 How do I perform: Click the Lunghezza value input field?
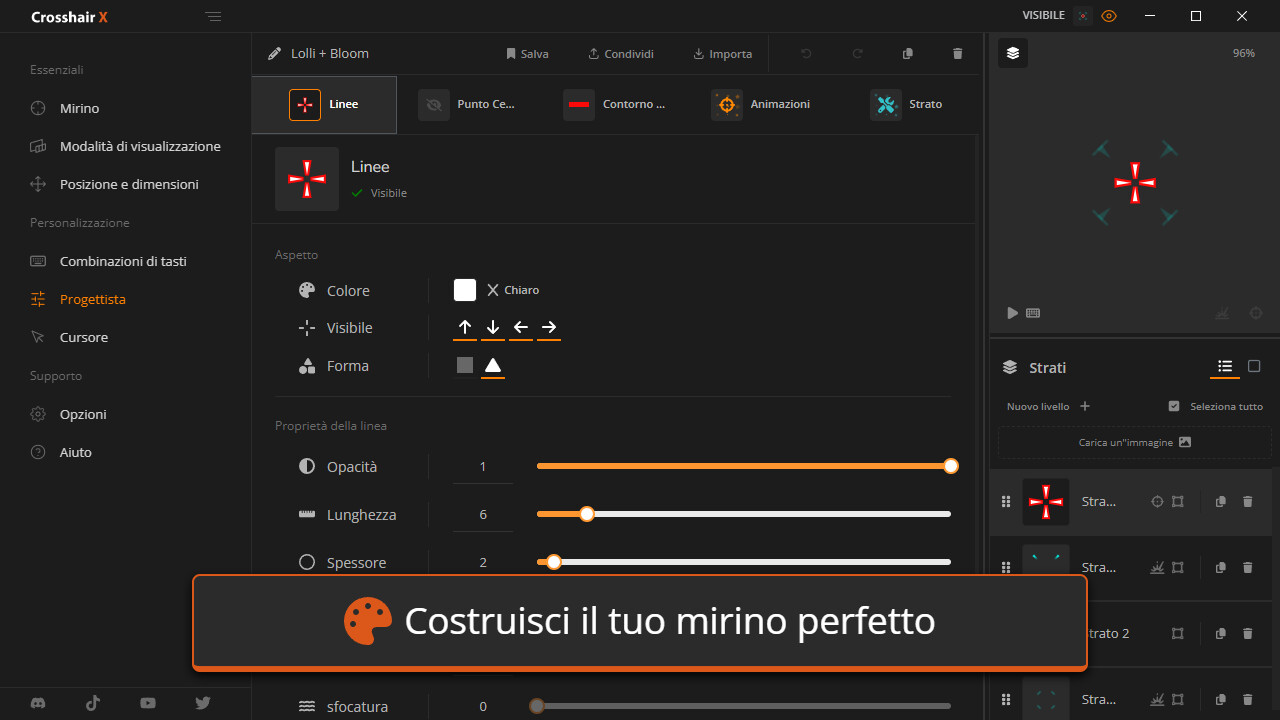(x=483, y=515)
